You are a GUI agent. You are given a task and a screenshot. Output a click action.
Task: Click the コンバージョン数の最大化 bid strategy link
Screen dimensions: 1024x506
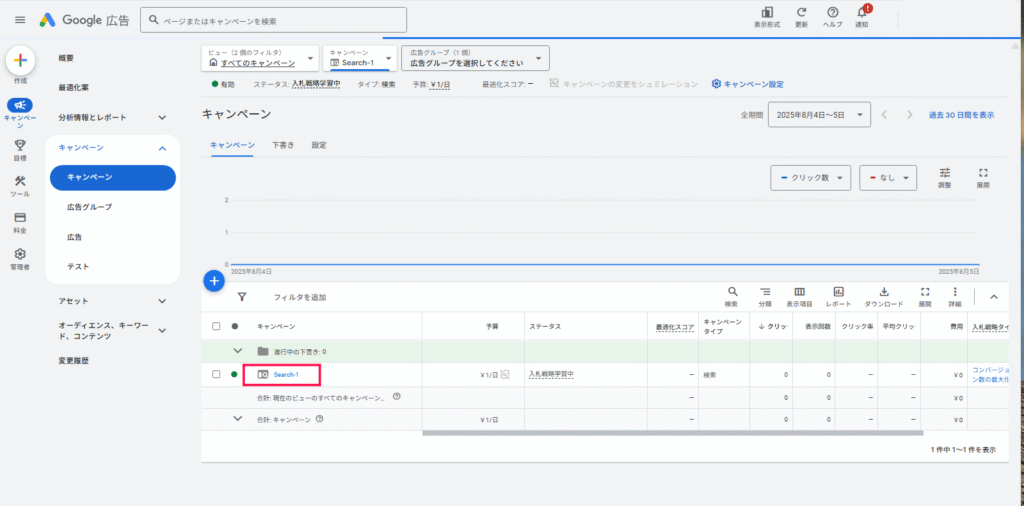[991, 374]
